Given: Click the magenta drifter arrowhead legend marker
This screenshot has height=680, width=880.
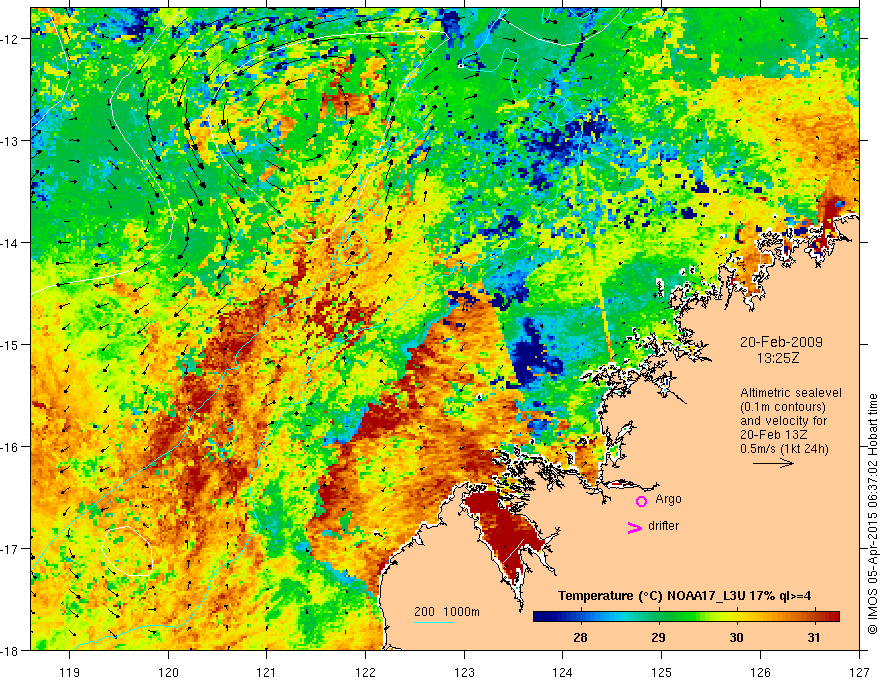Looking at the screenshot, I should [634, 527].
